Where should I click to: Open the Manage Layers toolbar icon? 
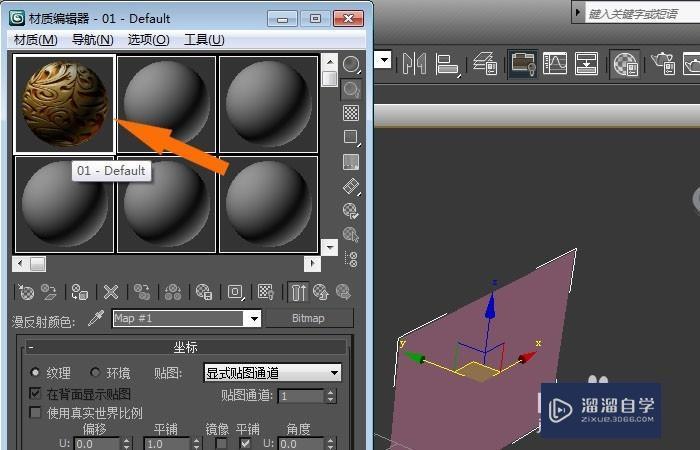[x=485, y=63]
